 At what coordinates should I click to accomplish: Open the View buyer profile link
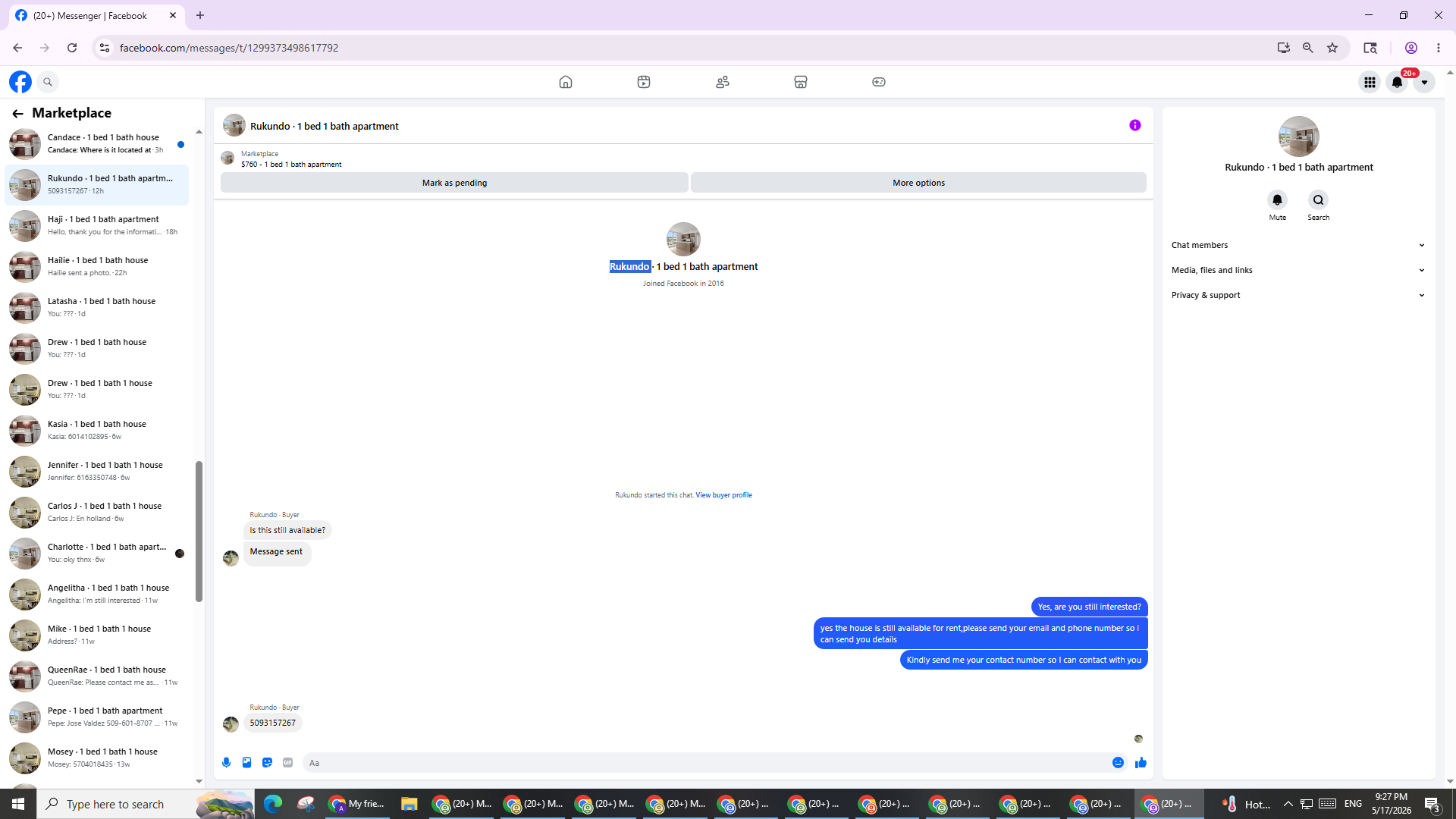pyautogui.click(x=723, y=495)
